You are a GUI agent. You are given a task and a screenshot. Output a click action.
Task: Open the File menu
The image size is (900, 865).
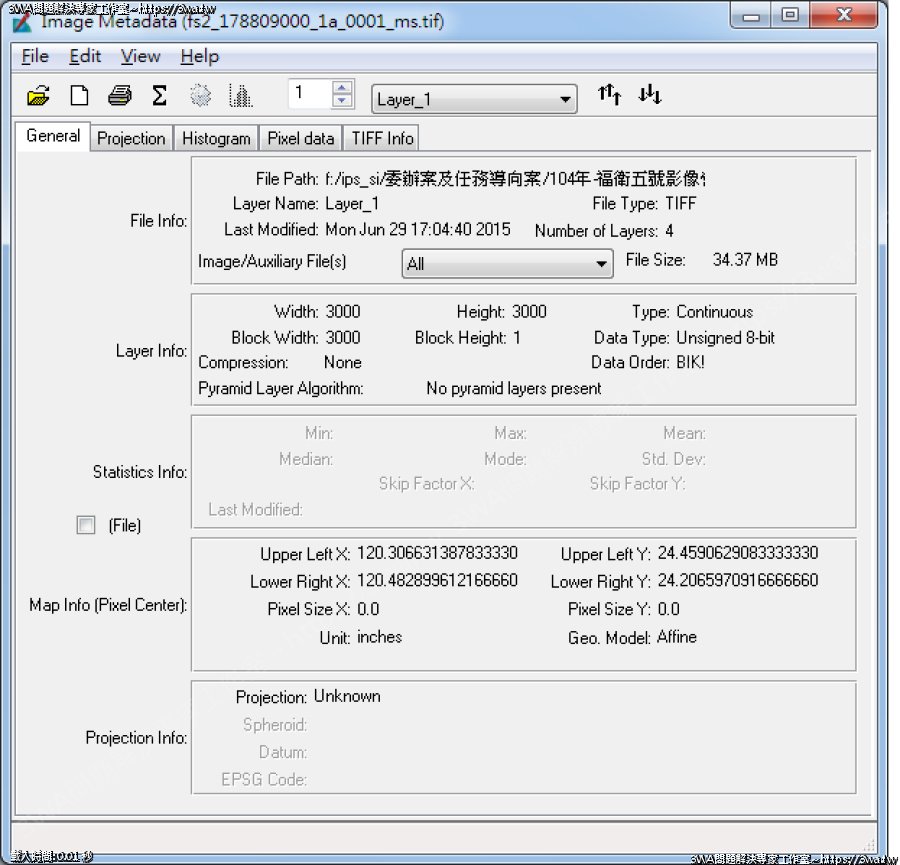click(35, 56)
